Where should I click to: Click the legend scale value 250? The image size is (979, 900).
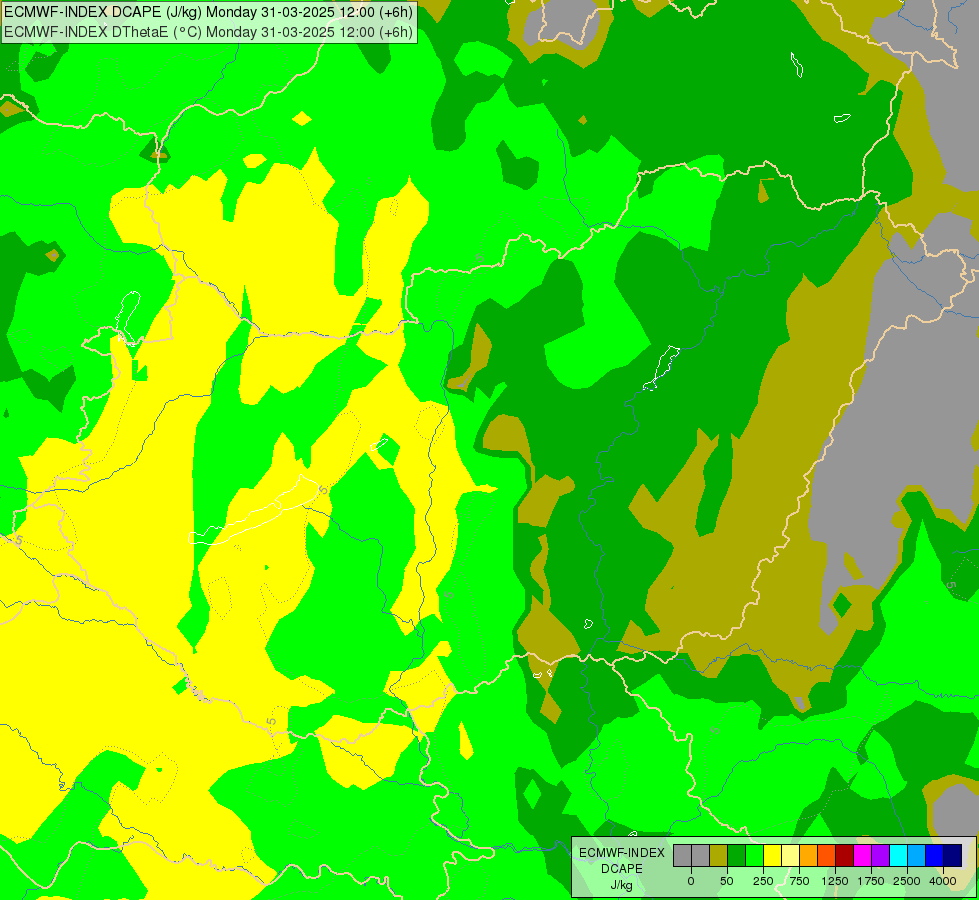click(763, 881)
